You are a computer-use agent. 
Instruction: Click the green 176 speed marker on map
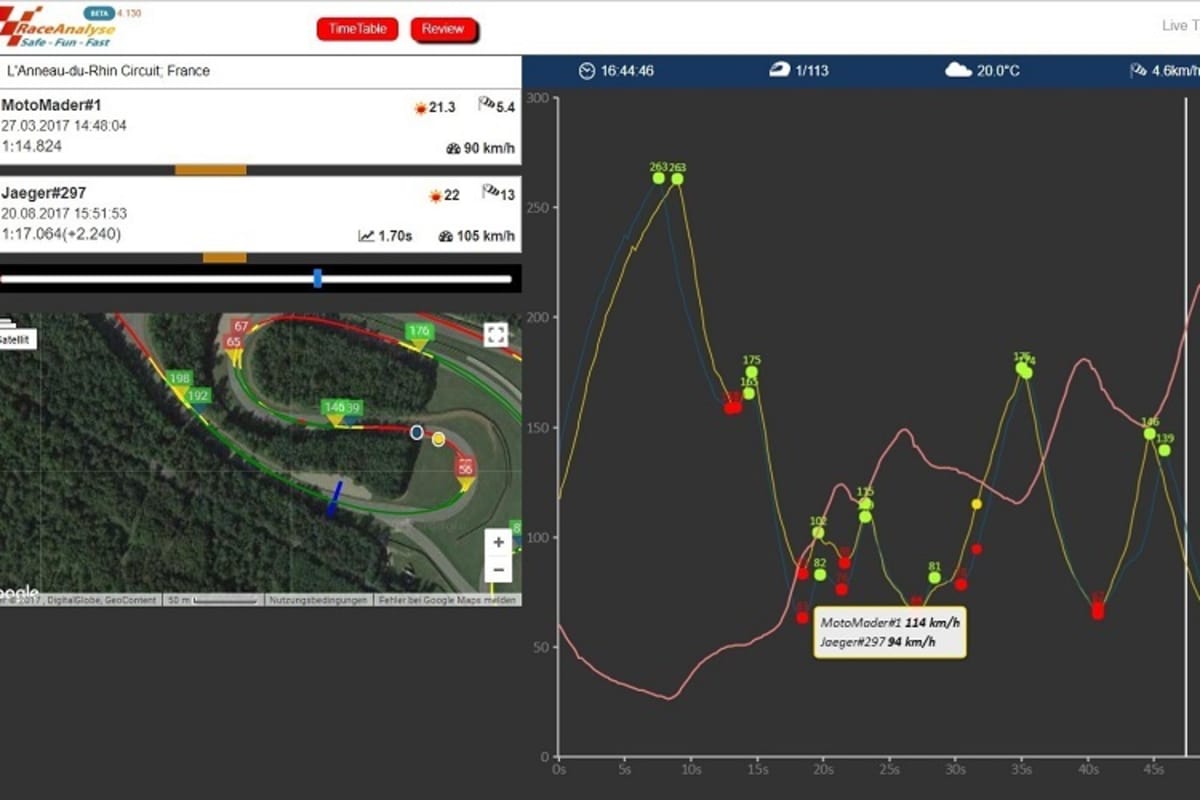[x=419, y=332]
